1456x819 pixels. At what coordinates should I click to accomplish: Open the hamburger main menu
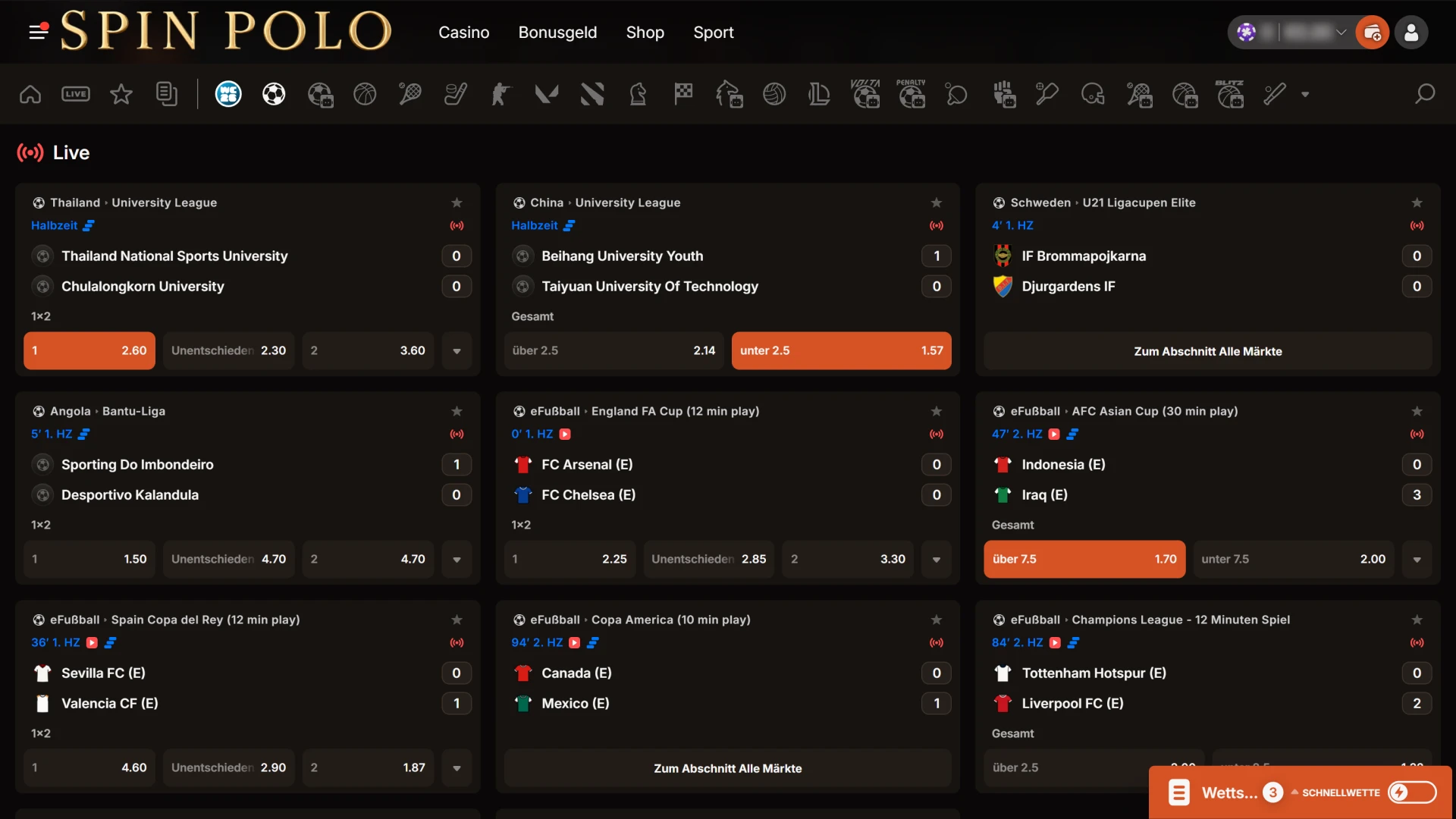38,32
